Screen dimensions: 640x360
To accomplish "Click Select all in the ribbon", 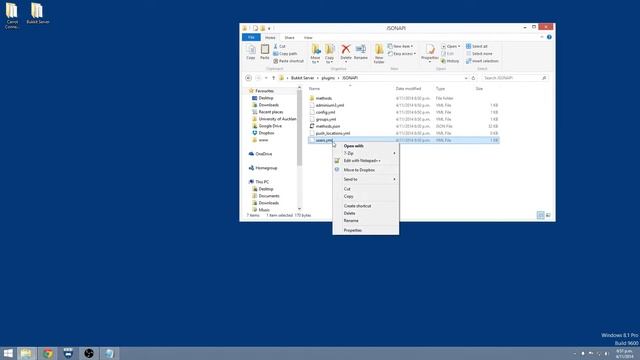I will pos(477,47).
